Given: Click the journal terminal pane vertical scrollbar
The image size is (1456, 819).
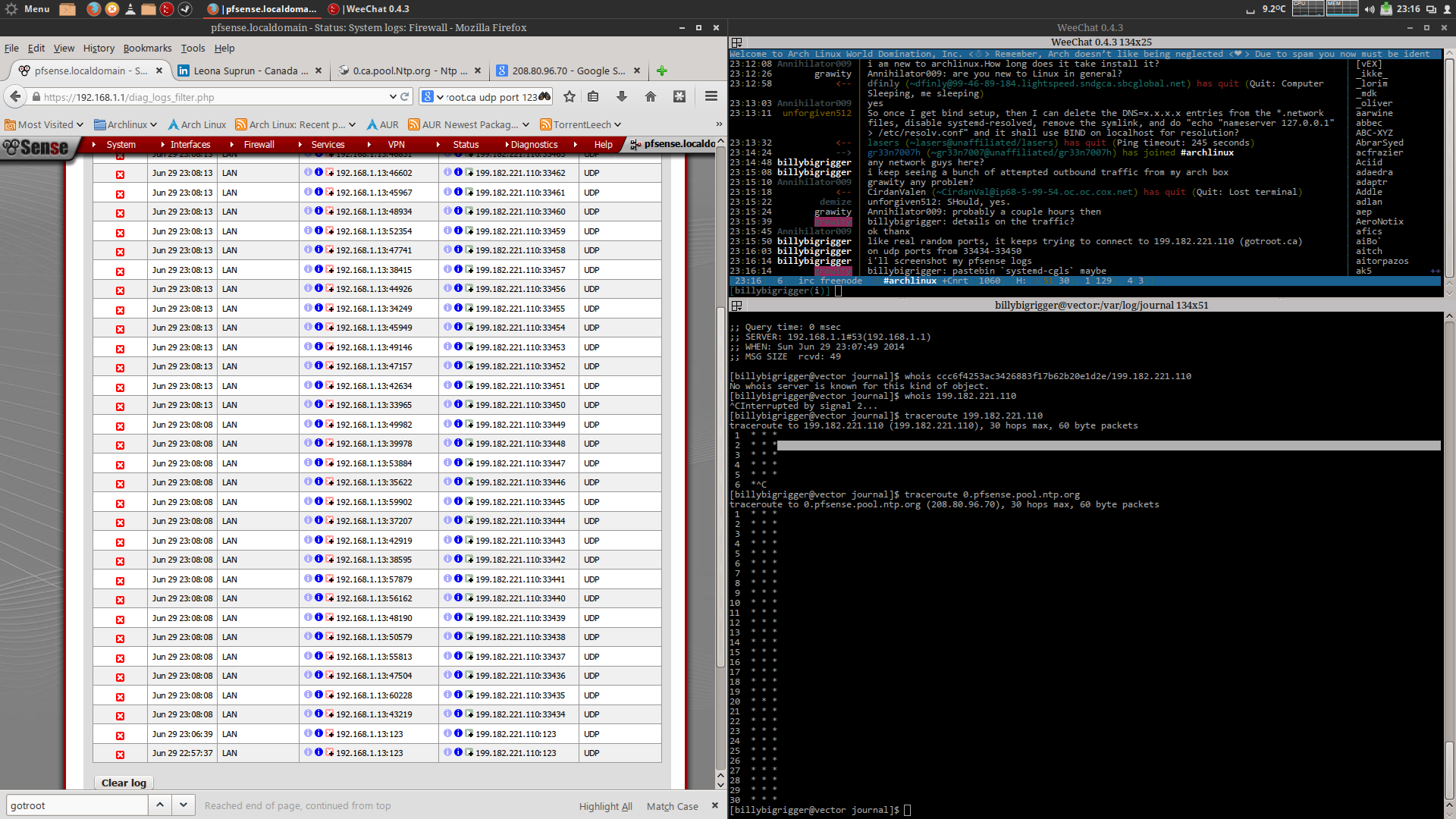Looking at the screenshot, I should coord(1449,561).
